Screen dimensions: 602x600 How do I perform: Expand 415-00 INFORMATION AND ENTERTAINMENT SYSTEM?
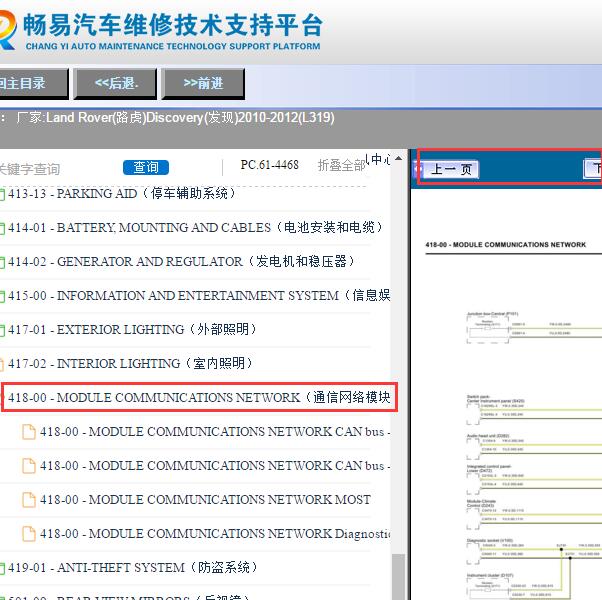tap(199, 296)
